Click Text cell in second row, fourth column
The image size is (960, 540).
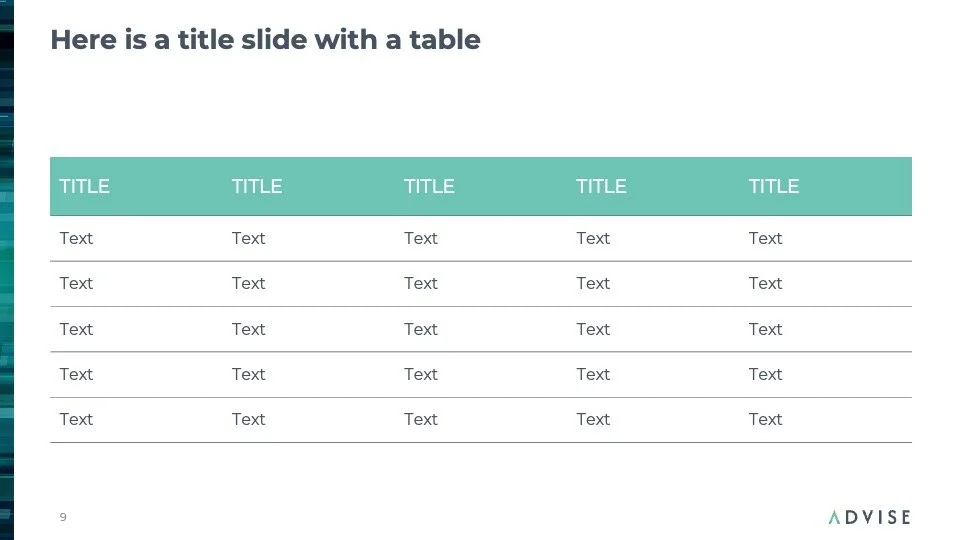pos(593,283)
